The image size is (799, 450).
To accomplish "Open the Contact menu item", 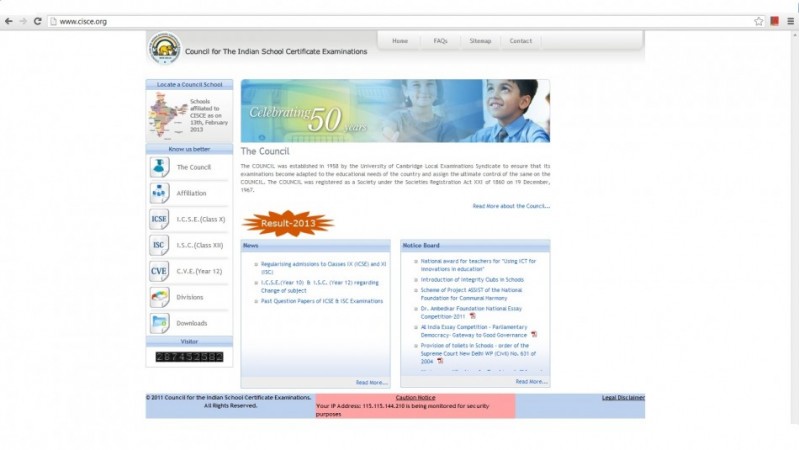I will tap(521, 41).
